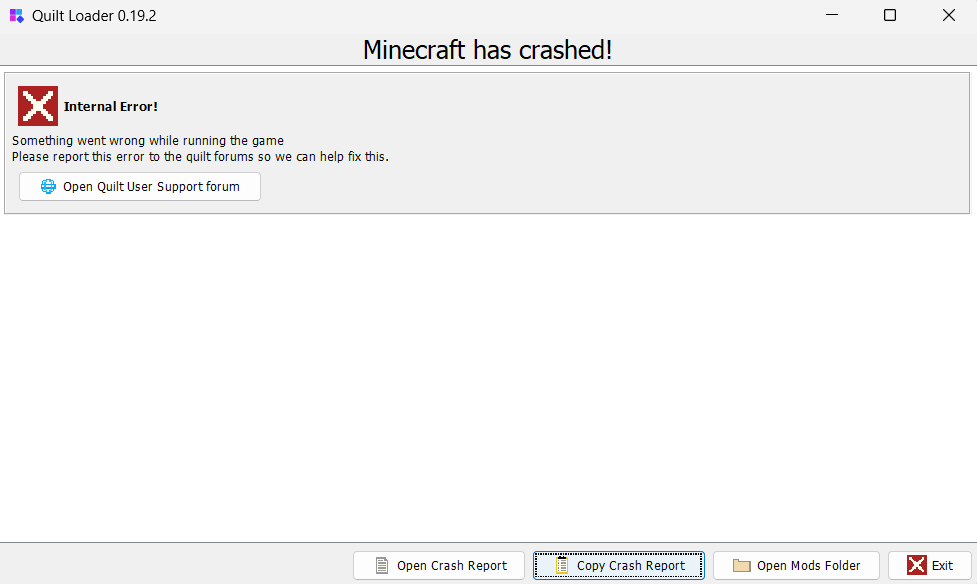Minimize the Quilt Loader window
Viewport: 977px width, 584px height.
832,15
